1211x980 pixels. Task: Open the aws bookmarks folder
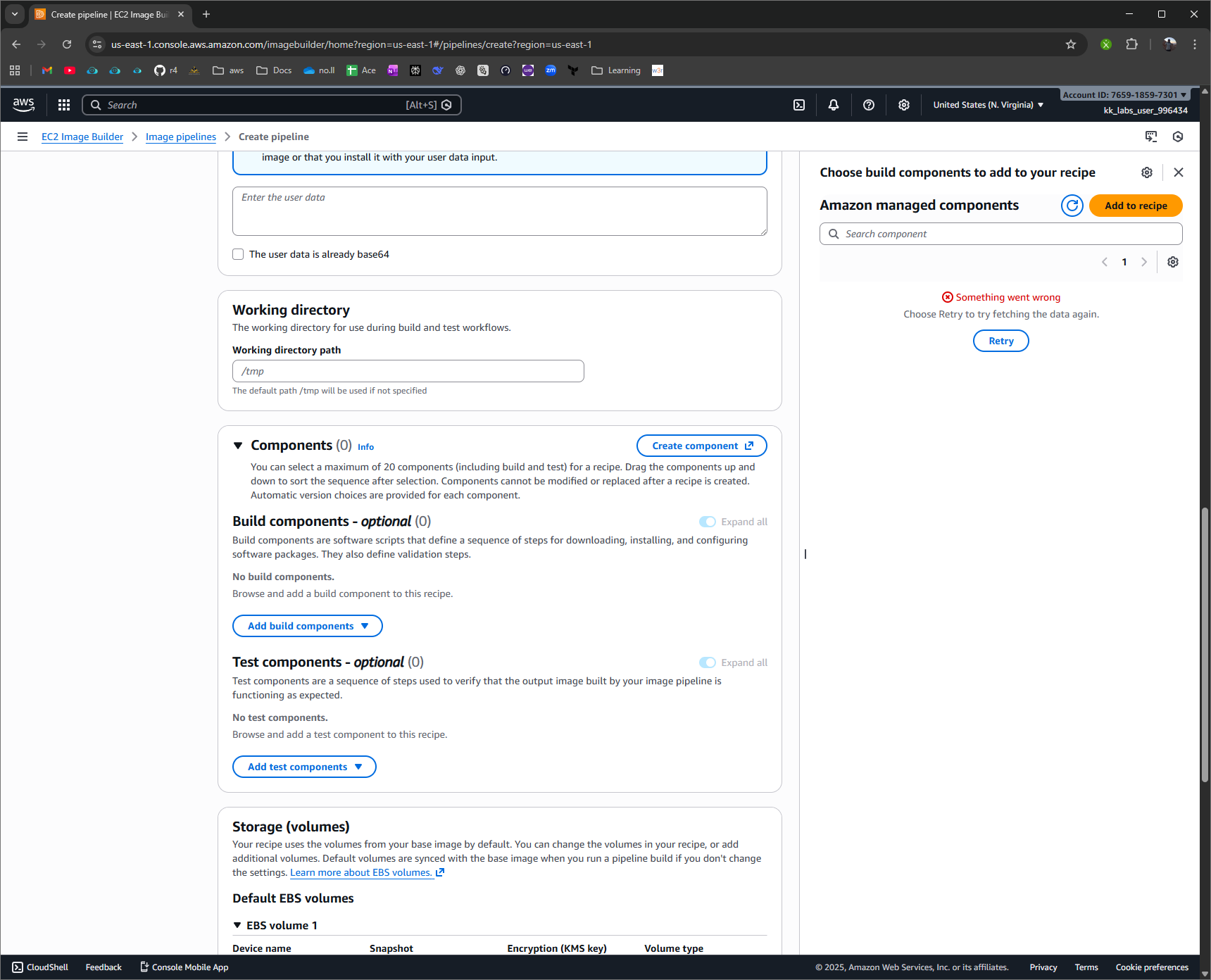[x=228, y=70]
